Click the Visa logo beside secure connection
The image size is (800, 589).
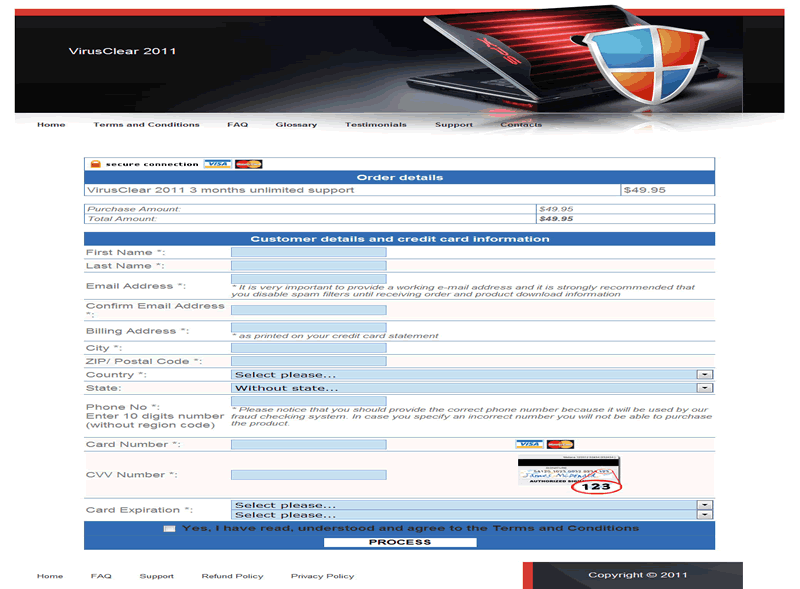[x=216, y=164]
